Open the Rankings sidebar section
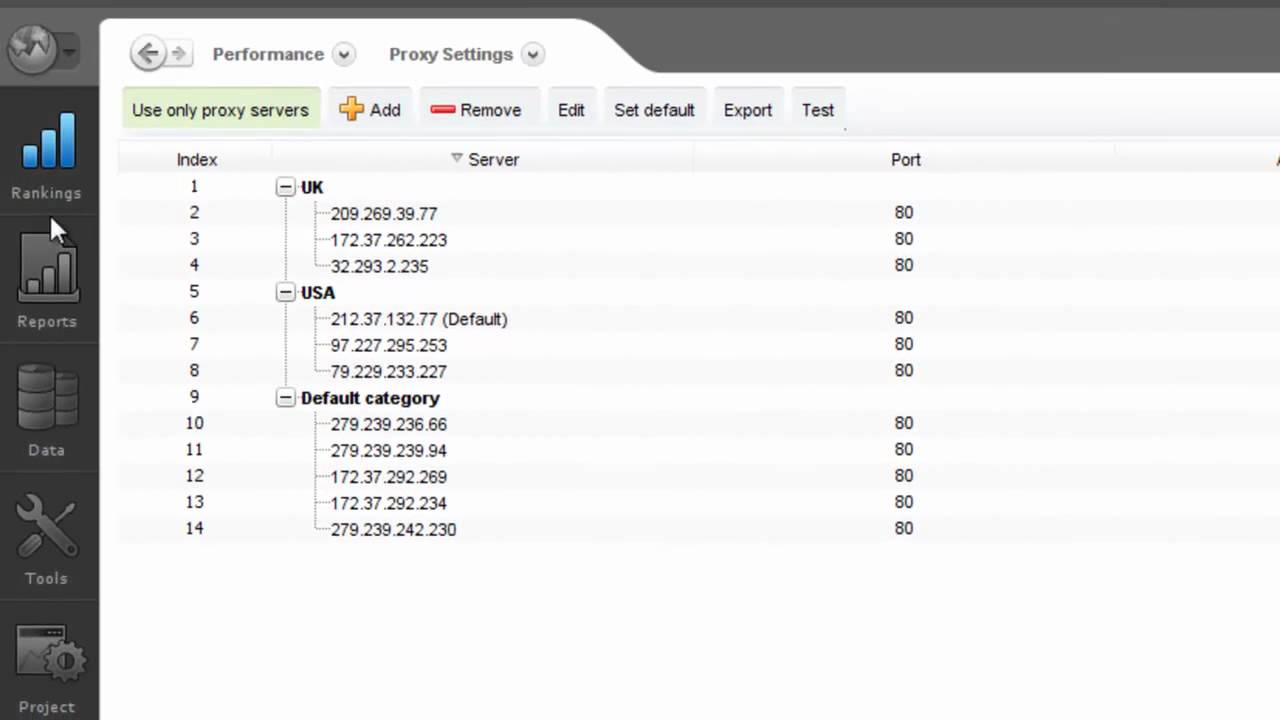This screenshot has width=1280, height=720. [x=47, y=155]
